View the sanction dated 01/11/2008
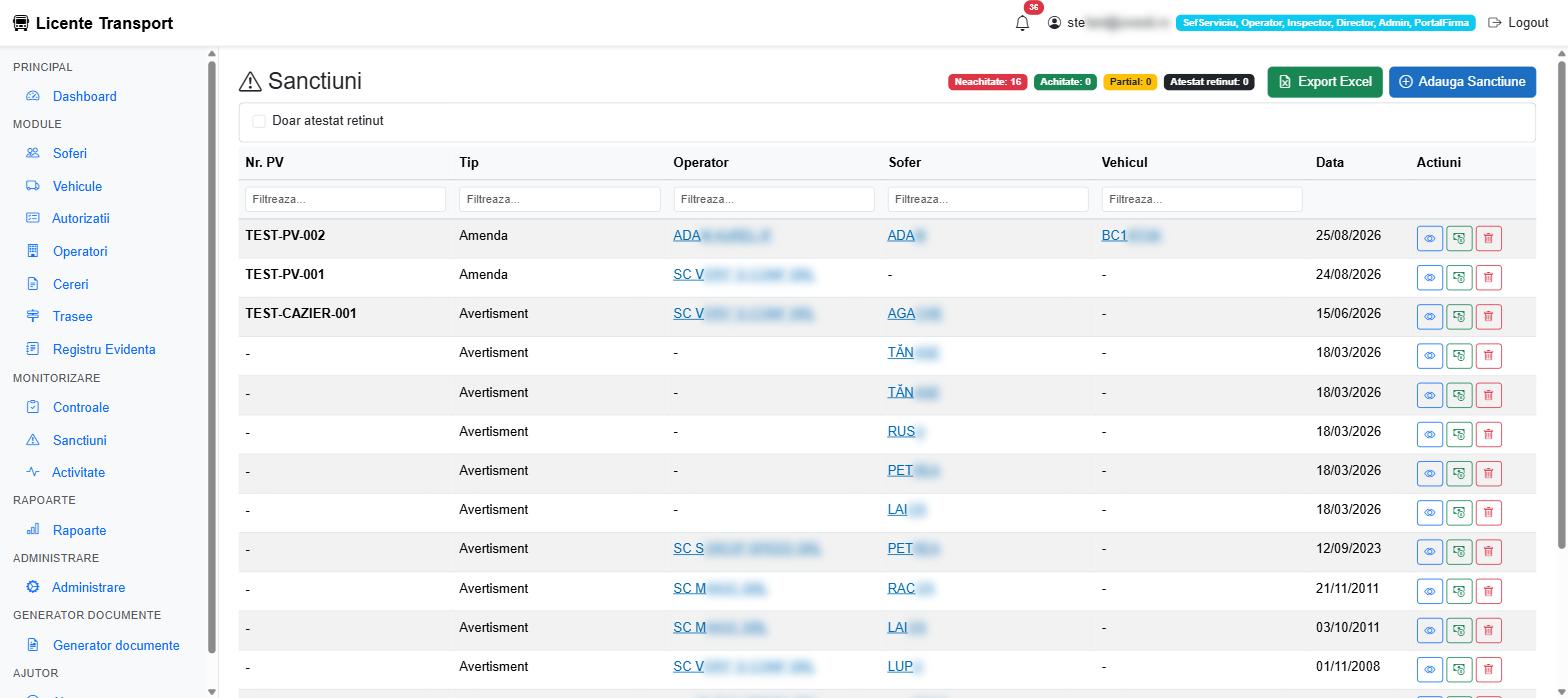 click(x=1430, y=670)
